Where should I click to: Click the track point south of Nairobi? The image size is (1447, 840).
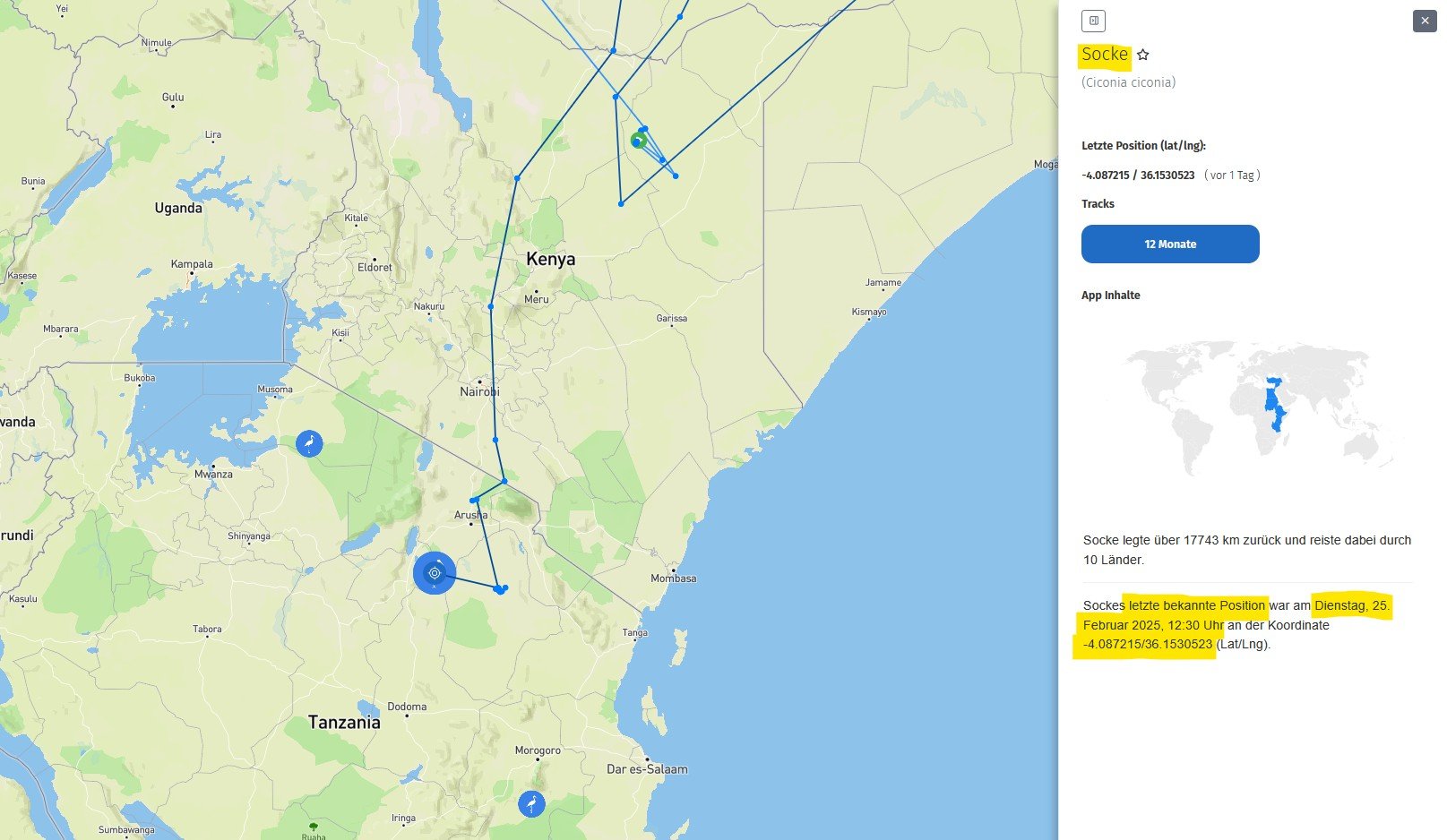495,440
